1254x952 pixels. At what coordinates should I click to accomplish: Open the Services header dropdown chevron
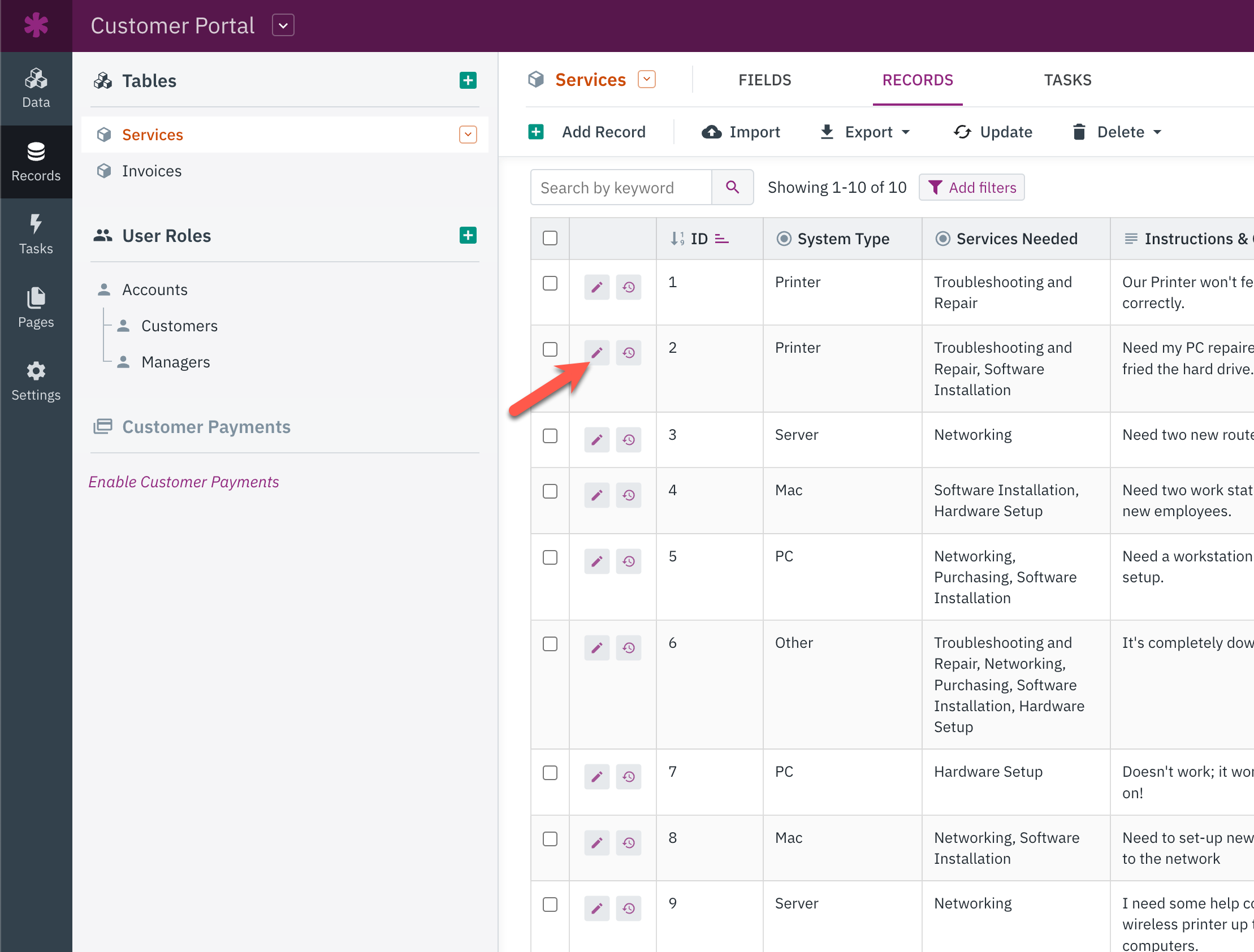(646, 79)
